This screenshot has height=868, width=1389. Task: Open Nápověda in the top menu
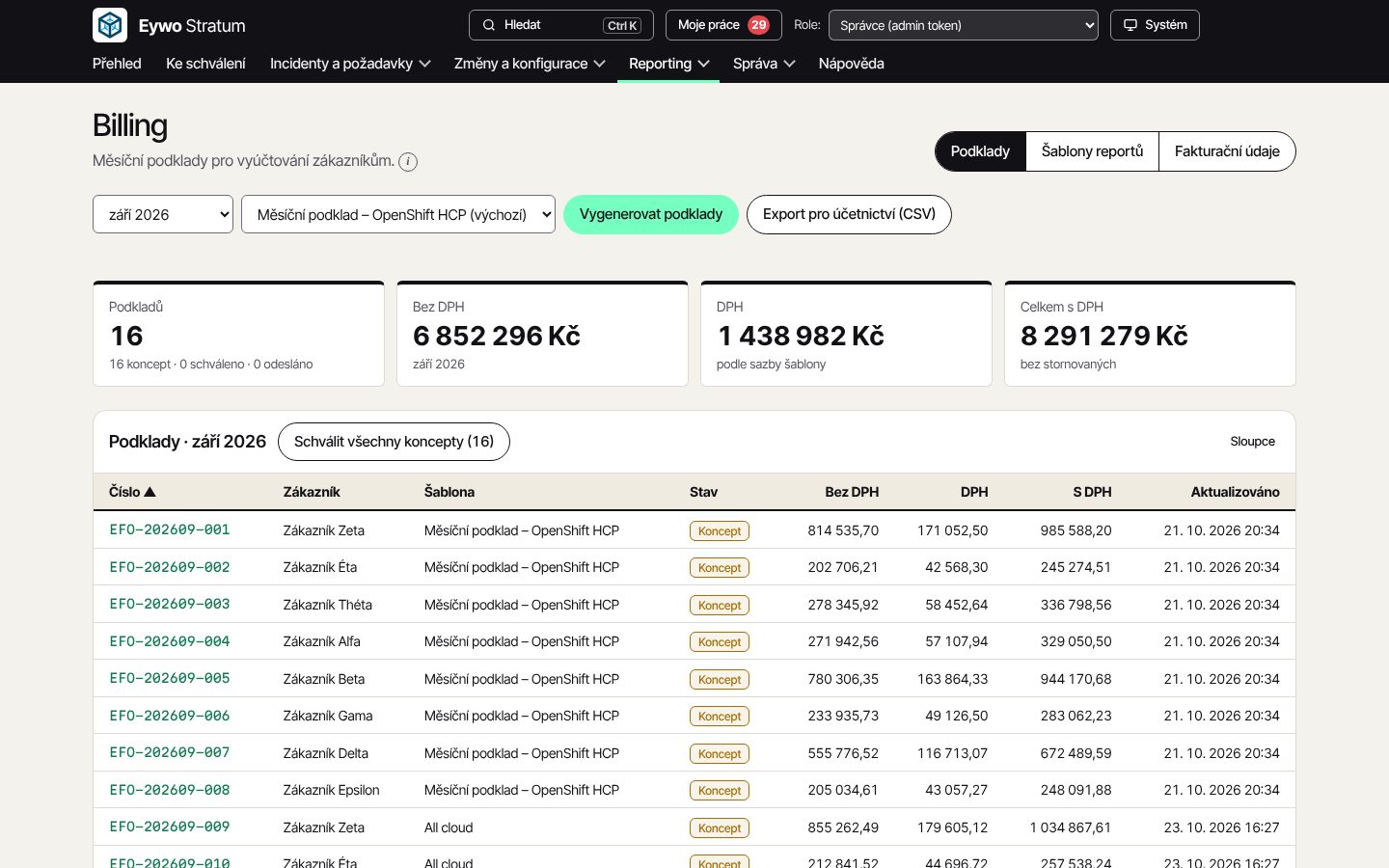click(x=851, y=64)
